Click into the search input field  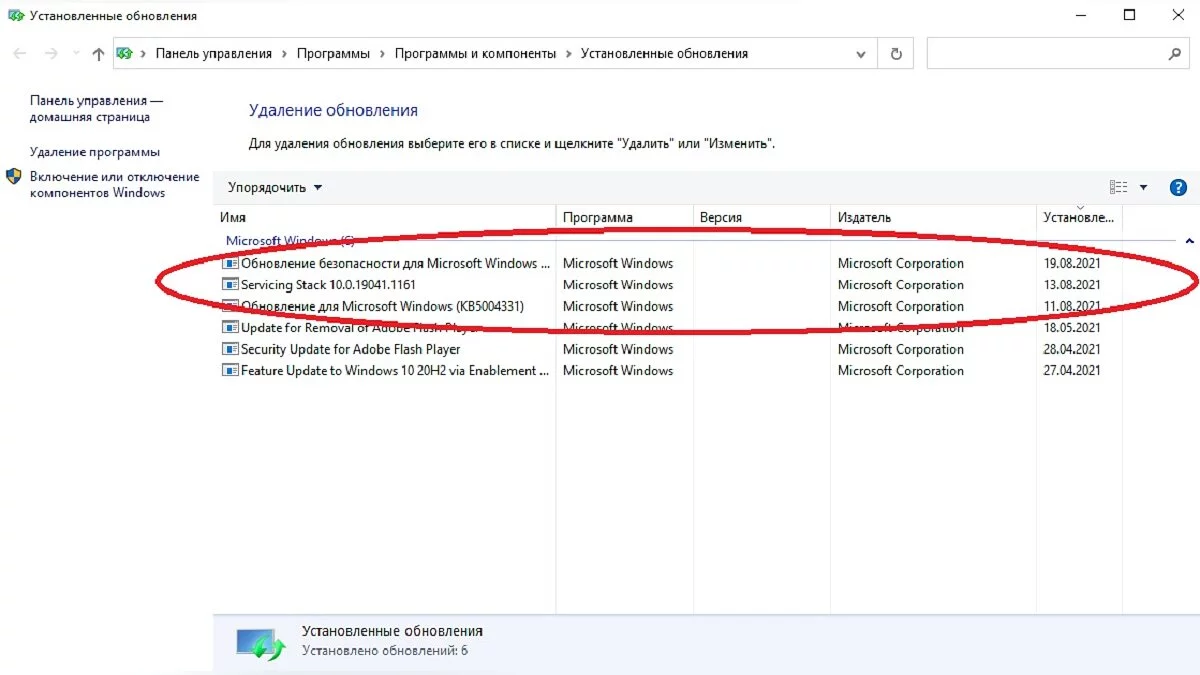click(x=1045, y=54)
